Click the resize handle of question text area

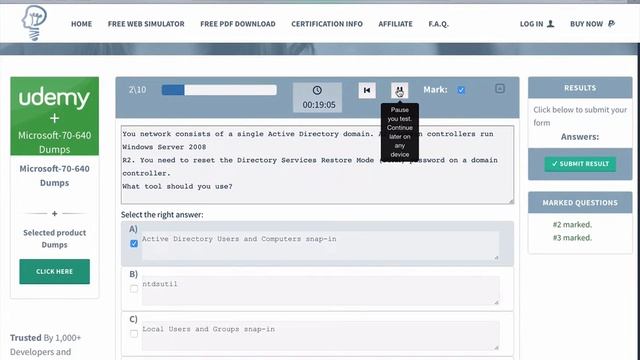point(511,201)
